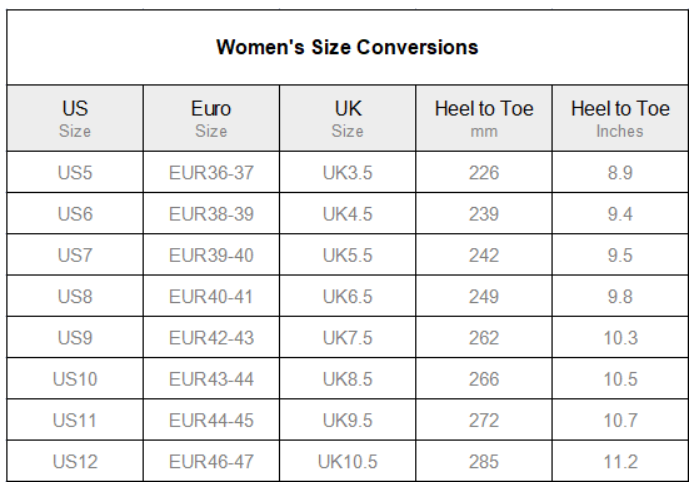
Task: Click the Women's Size Conversions title
Action: (x=347, y=47)
